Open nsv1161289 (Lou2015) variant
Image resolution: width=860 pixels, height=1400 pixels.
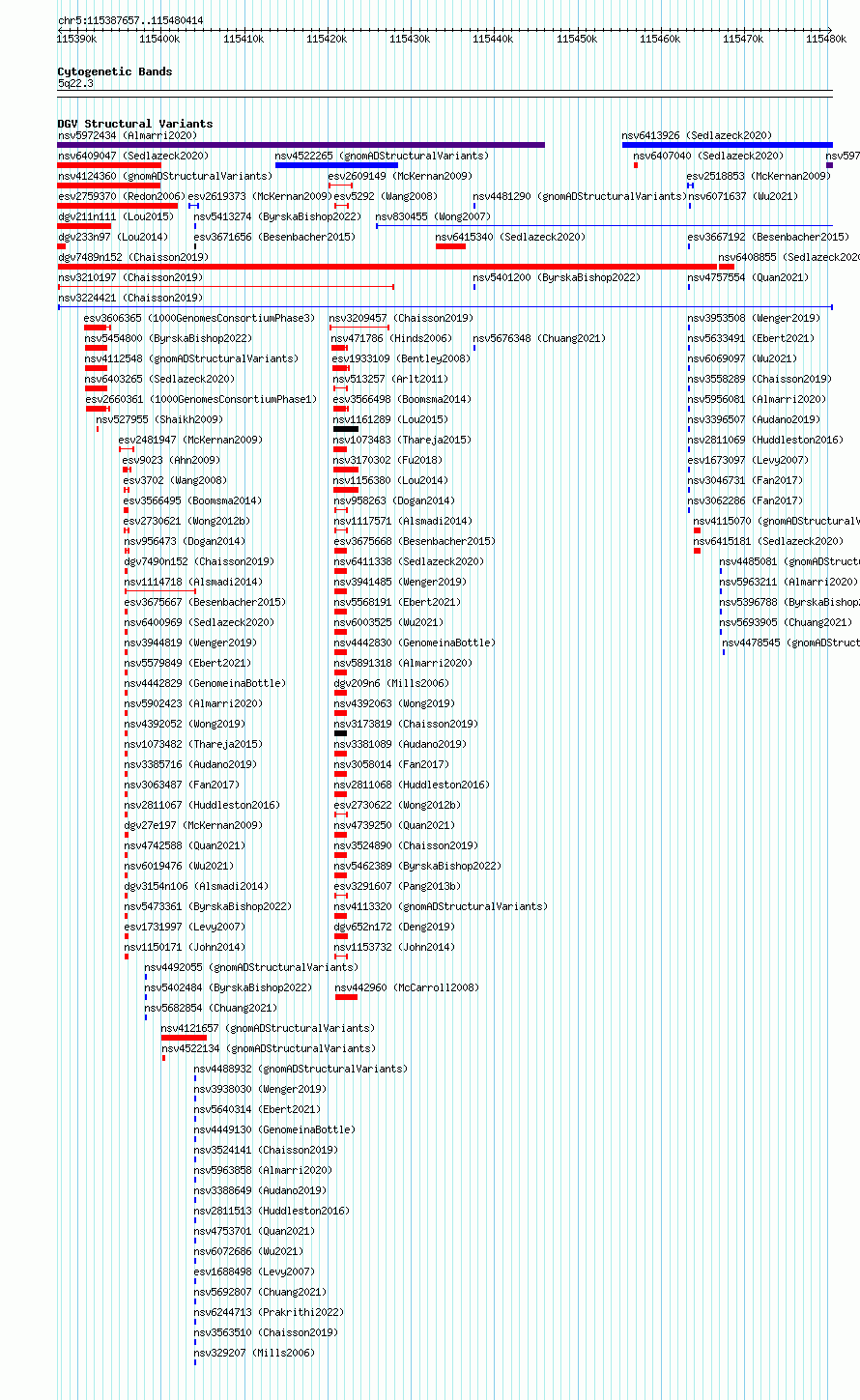(x=391, y=420)
